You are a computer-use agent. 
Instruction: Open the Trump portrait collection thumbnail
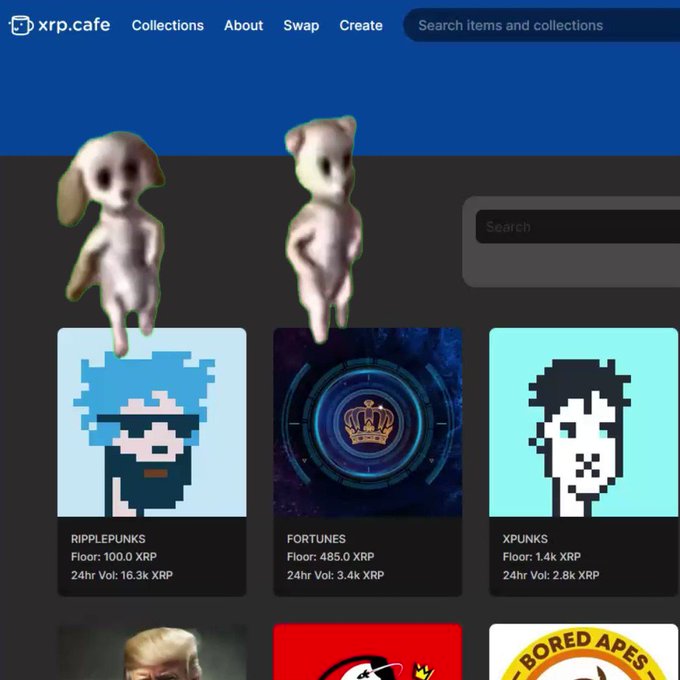[x=152, y=652]
